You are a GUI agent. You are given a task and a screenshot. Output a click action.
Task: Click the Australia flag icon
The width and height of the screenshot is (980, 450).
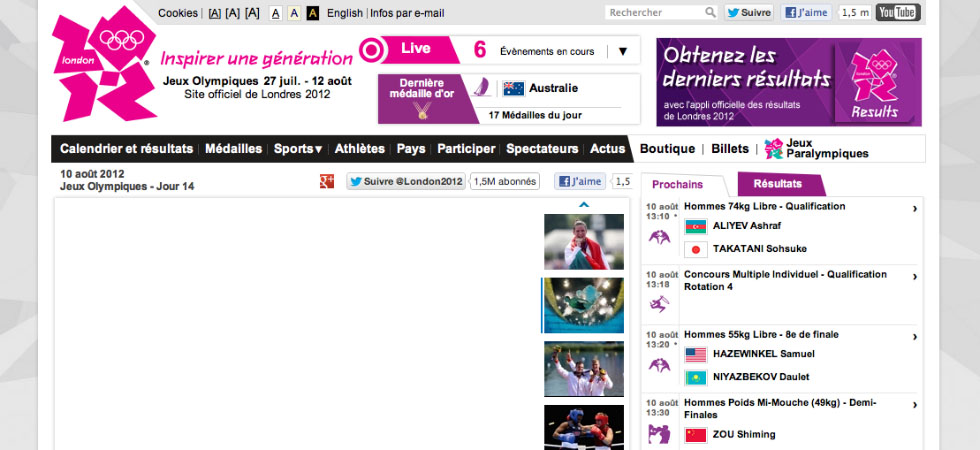coord(514,88)
